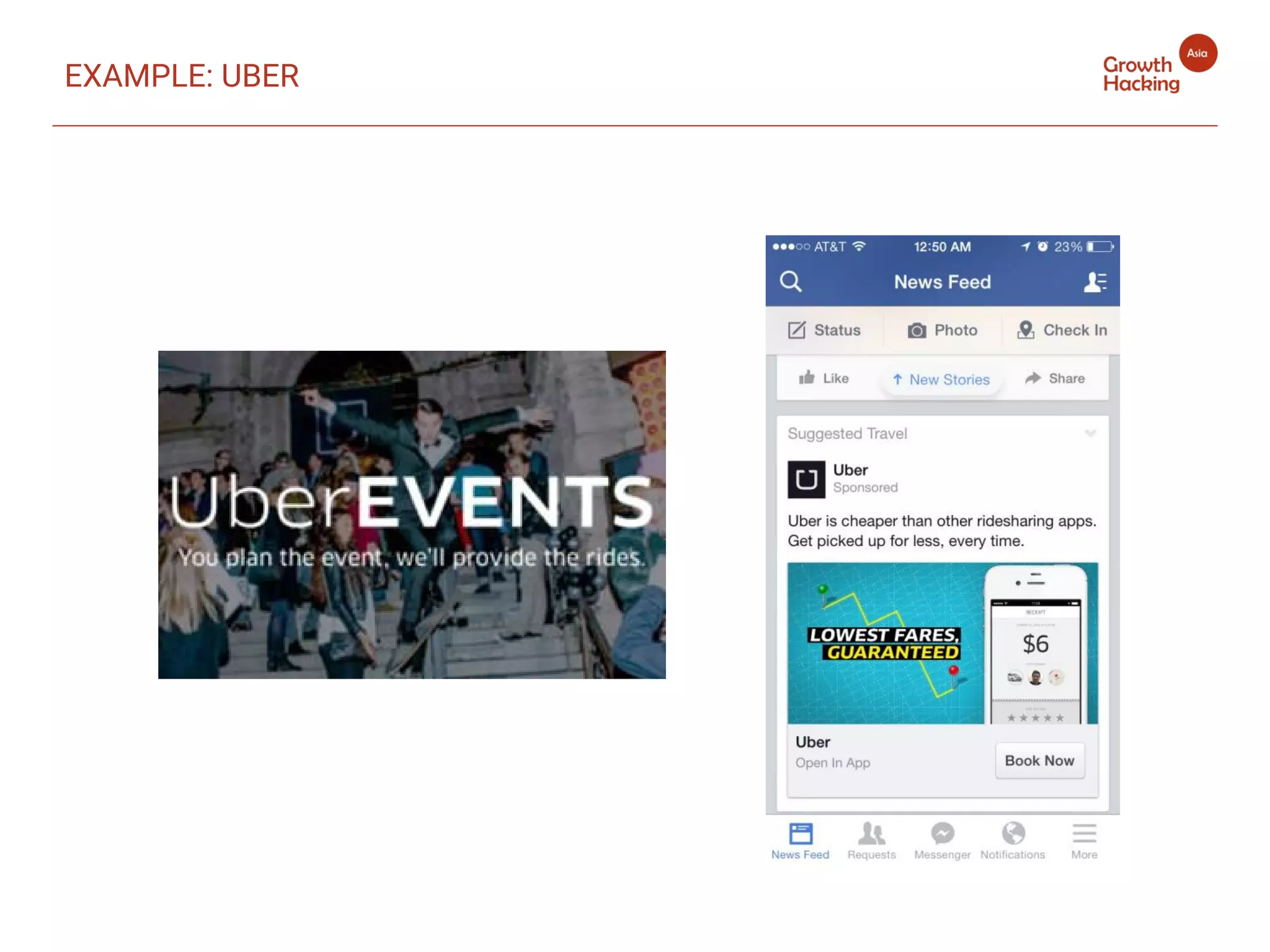Open the Uber logo avatar
The width and height of the screenshot is (1270, 952).
pos(806,479)
